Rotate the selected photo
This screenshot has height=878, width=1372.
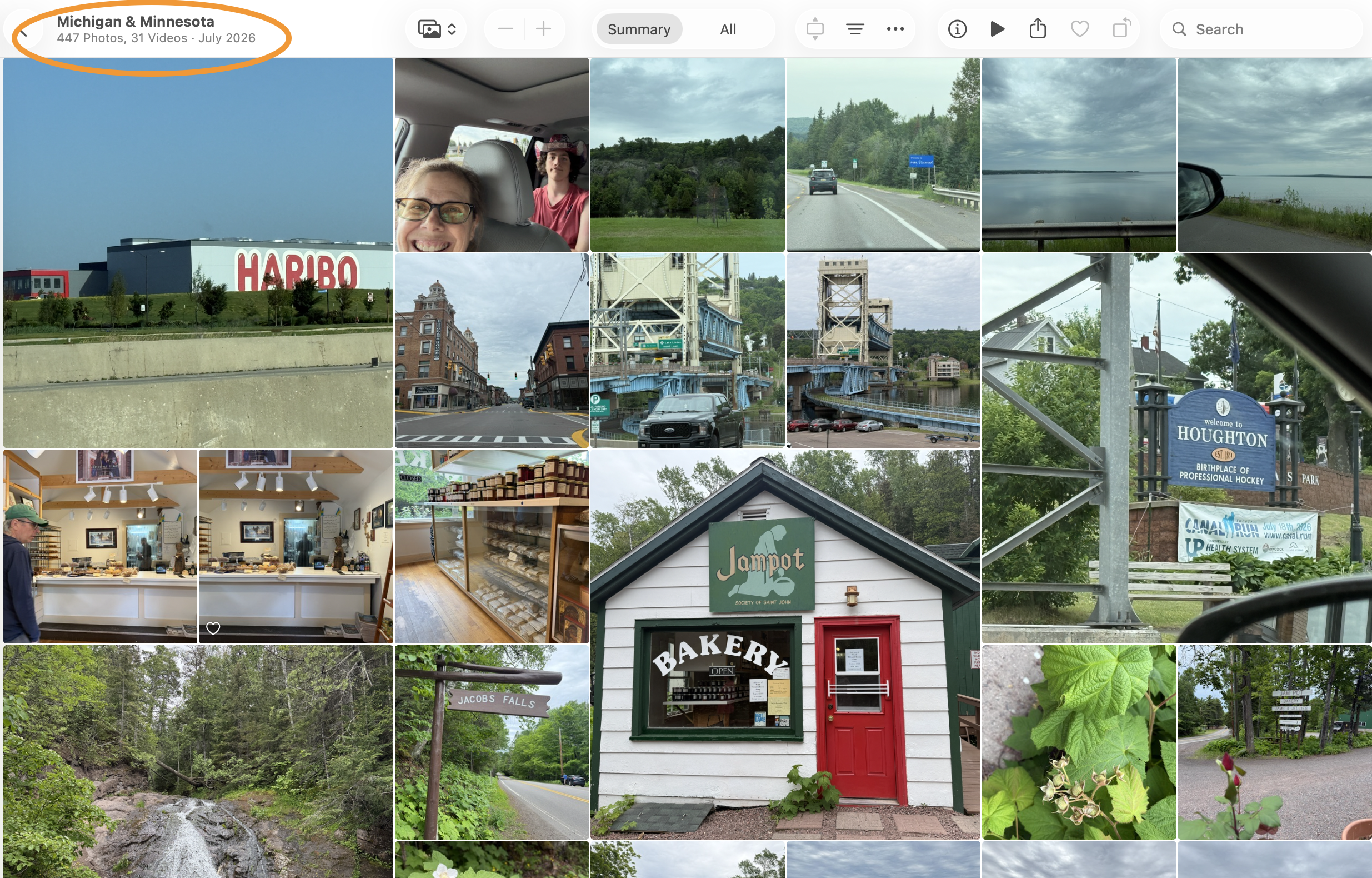pos(1121,28)
